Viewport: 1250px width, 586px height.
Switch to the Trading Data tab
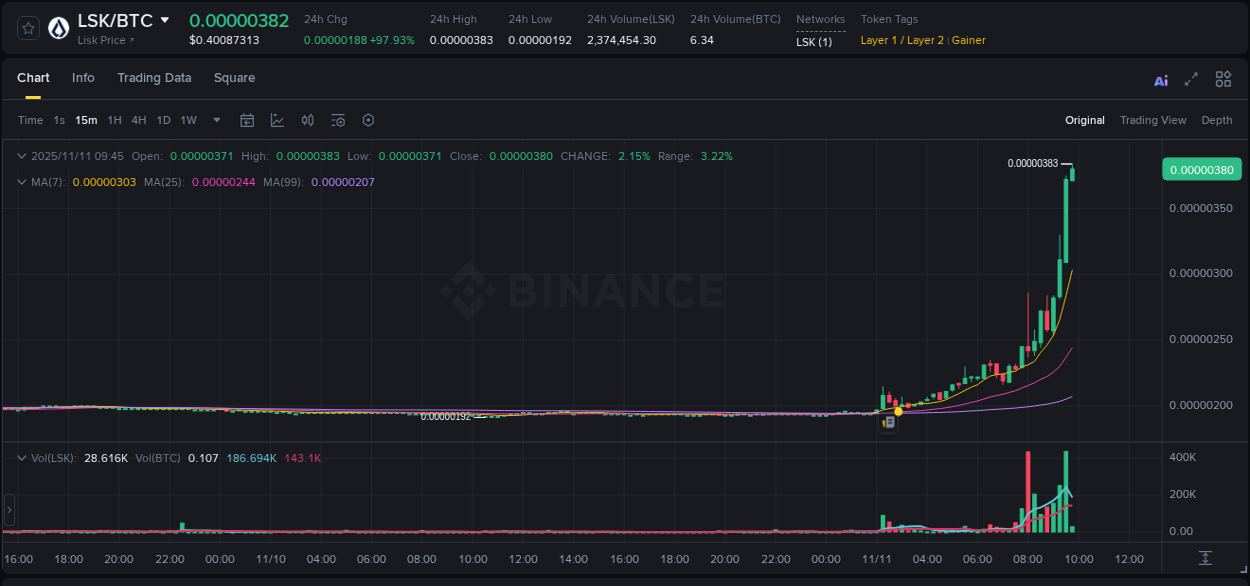154,77
